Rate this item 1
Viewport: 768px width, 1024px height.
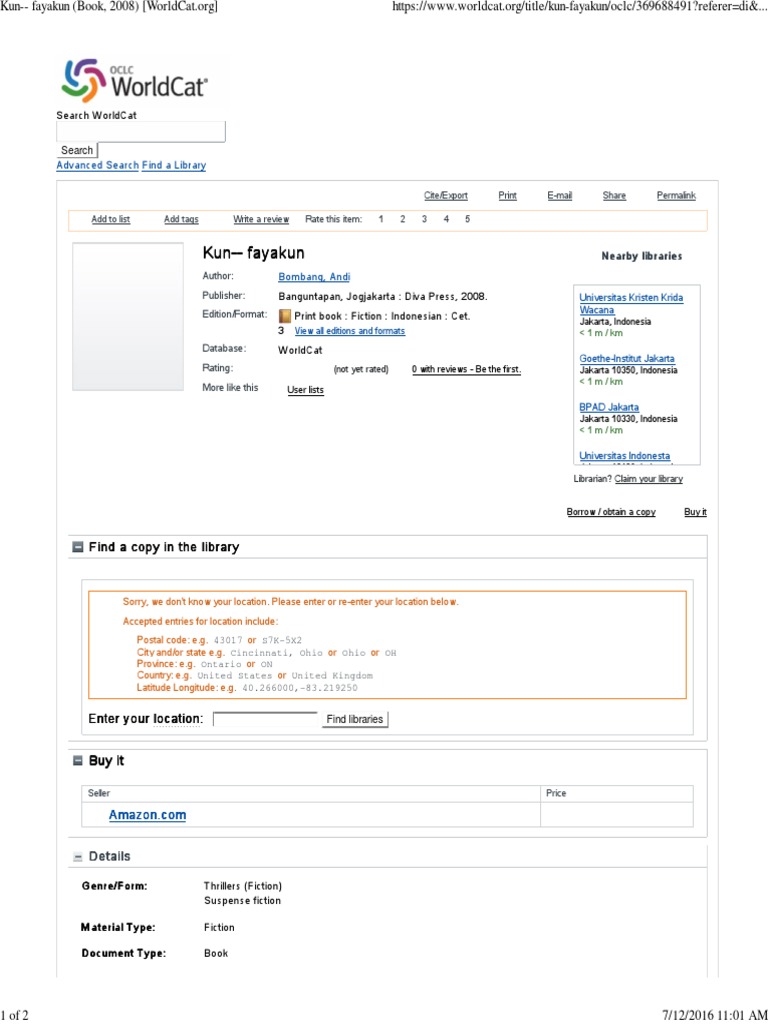pos(381,219)
